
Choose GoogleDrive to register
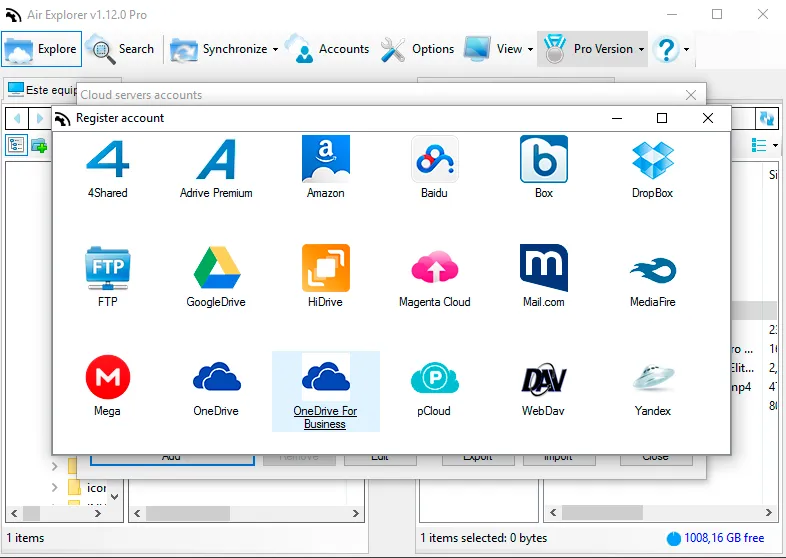click(x=216, y=277)
